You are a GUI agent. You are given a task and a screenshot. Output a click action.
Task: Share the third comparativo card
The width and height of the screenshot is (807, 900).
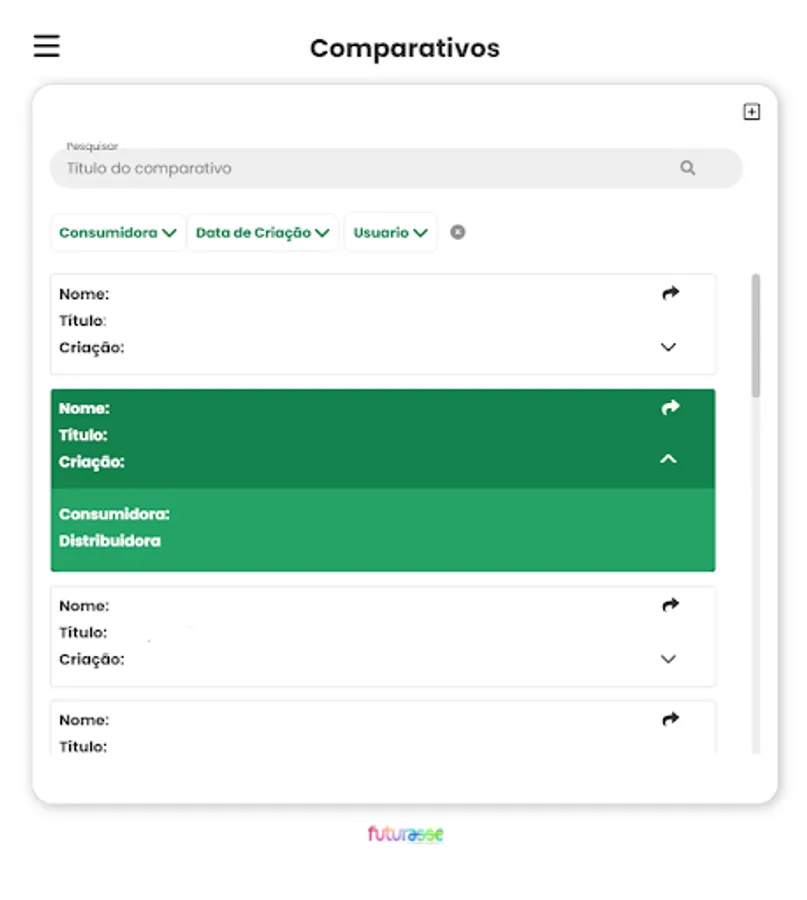[670, 605]
